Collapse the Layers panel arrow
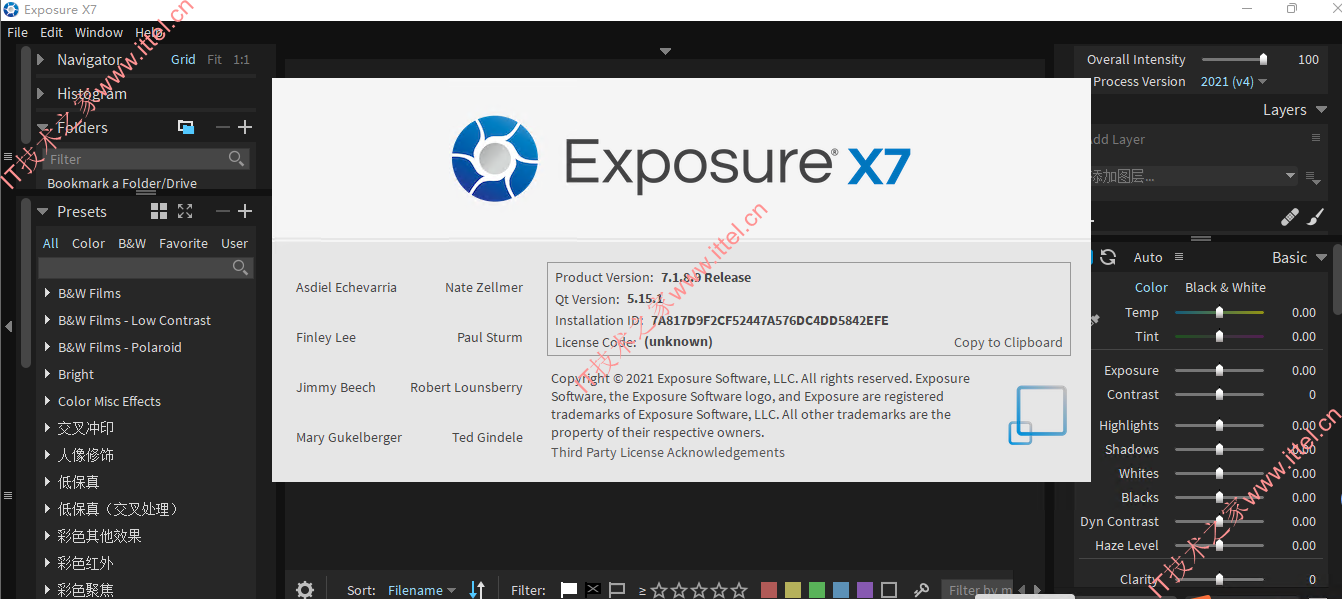 [1321, 110]
